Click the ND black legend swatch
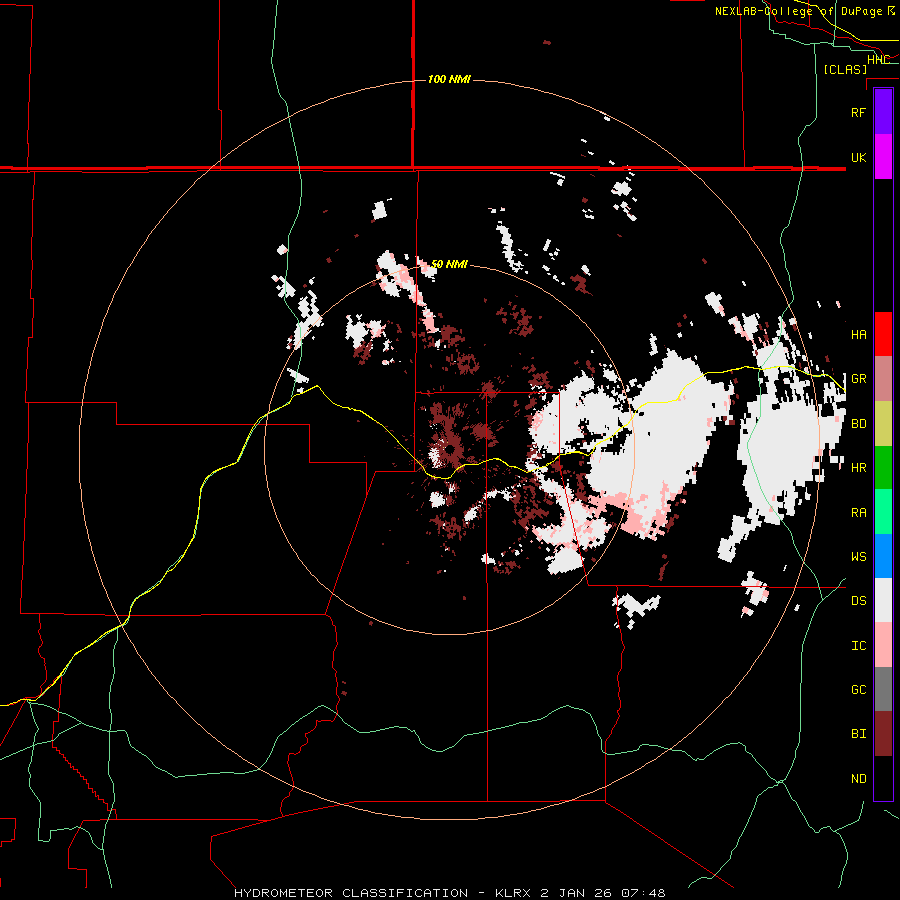This screenshot has width=900, height=900. (x=883, y=778)
